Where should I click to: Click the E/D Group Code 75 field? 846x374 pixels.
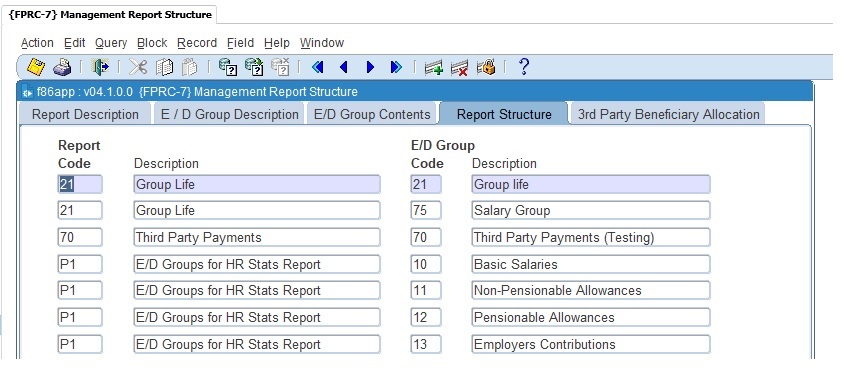point(426,210)
